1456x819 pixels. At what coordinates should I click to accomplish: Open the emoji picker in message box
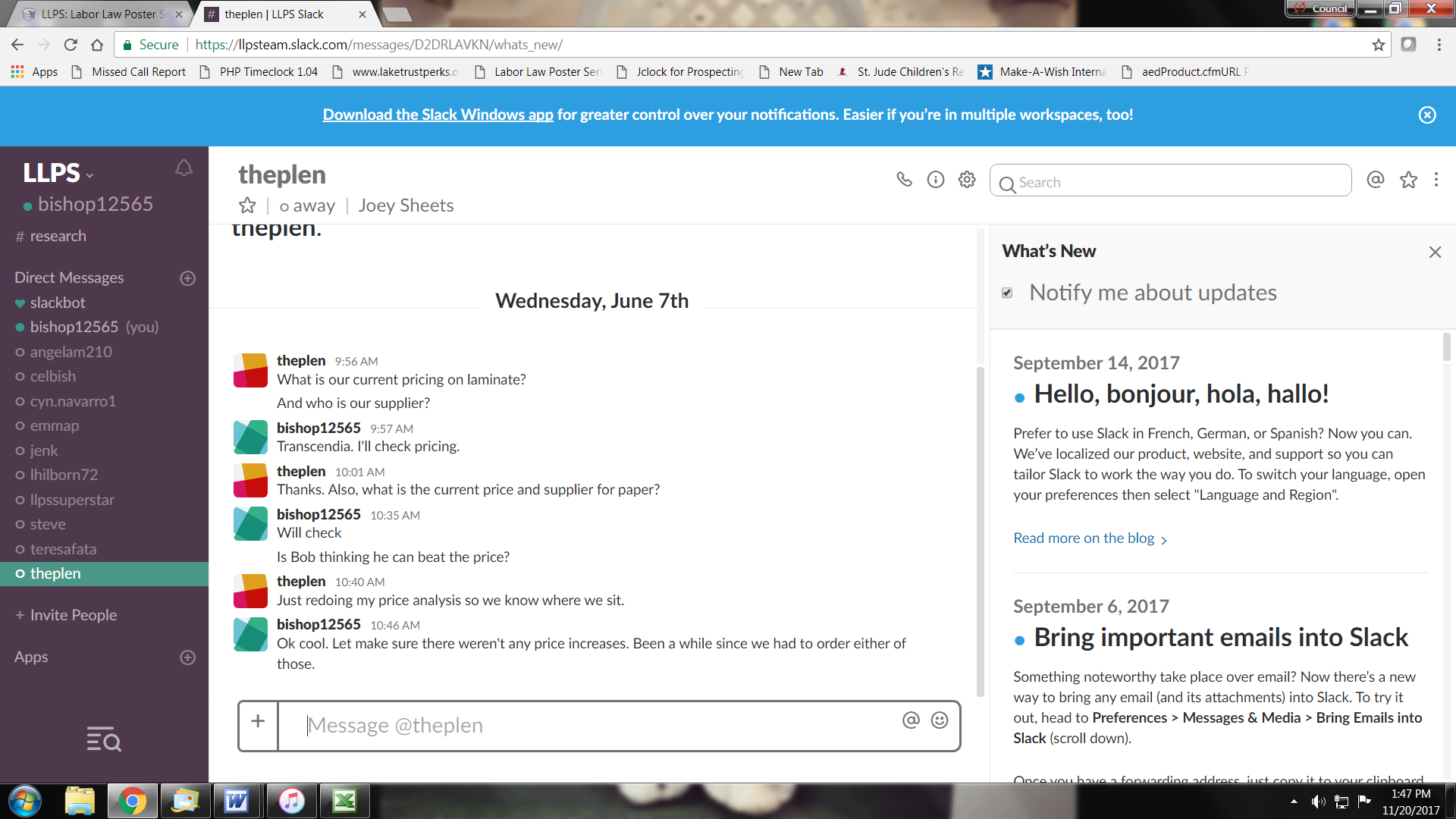[940, 720]
